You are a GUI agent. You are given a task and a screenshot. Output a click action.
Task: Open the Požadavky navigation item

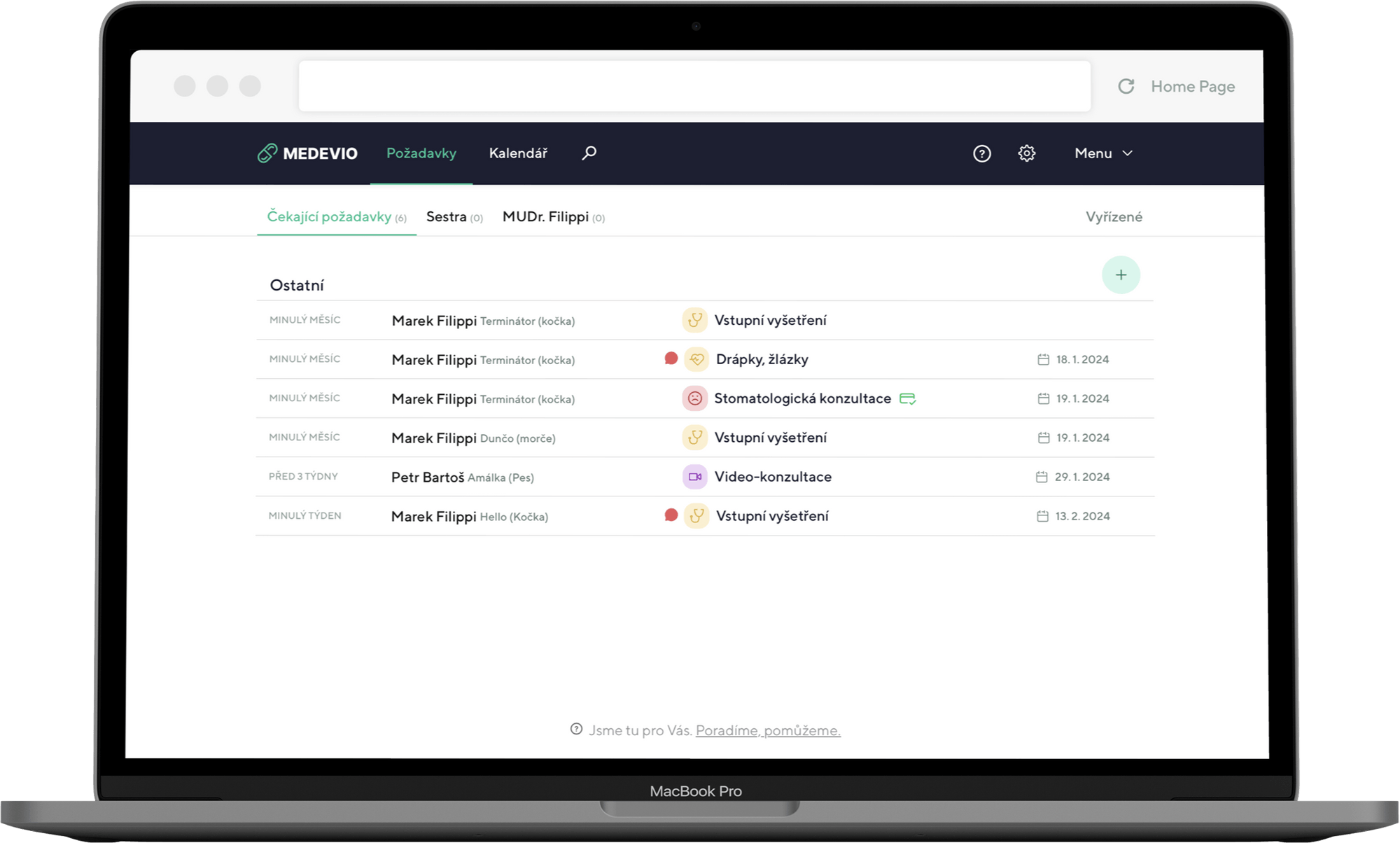(x=421, y=153)
